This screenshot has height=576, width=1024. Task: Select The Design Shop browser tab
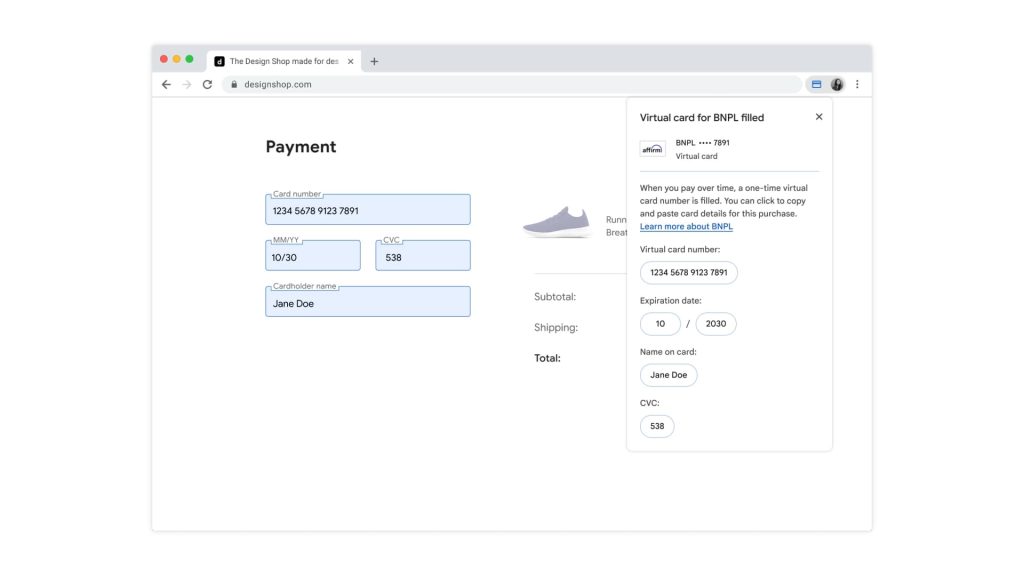click(x=280, y=61)
